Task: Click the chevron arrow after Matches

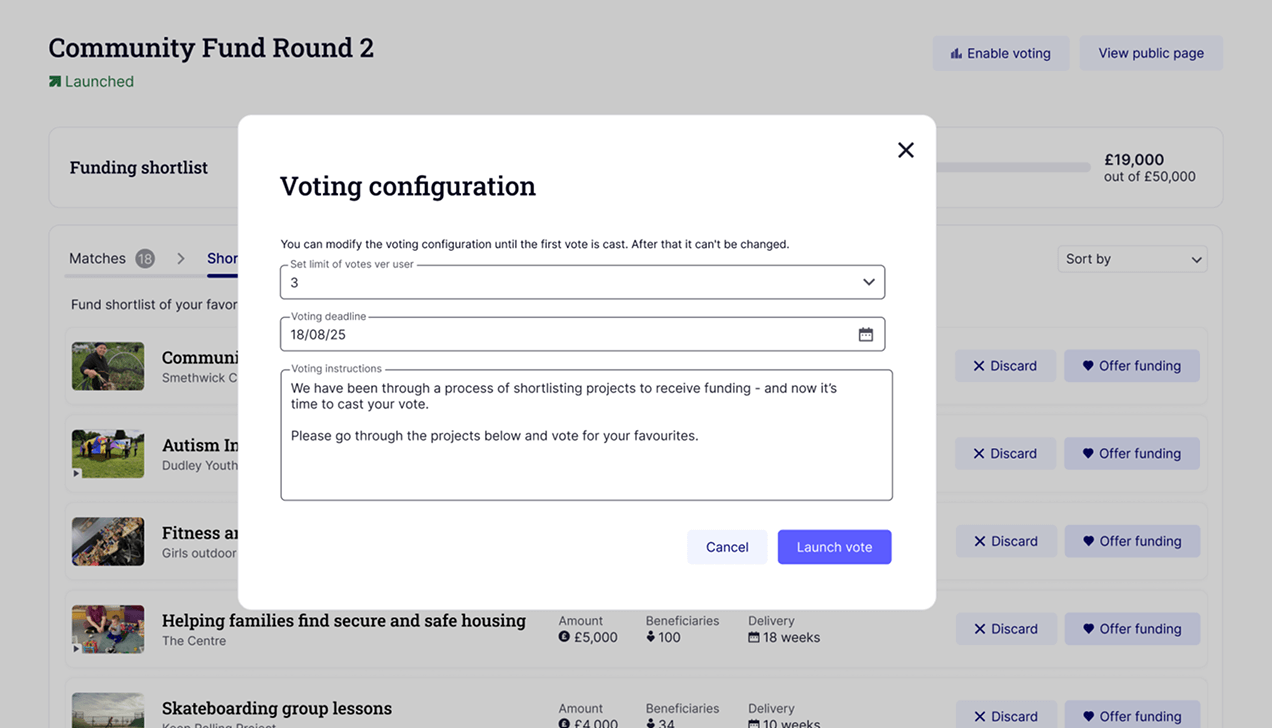Action: [181, 259]
